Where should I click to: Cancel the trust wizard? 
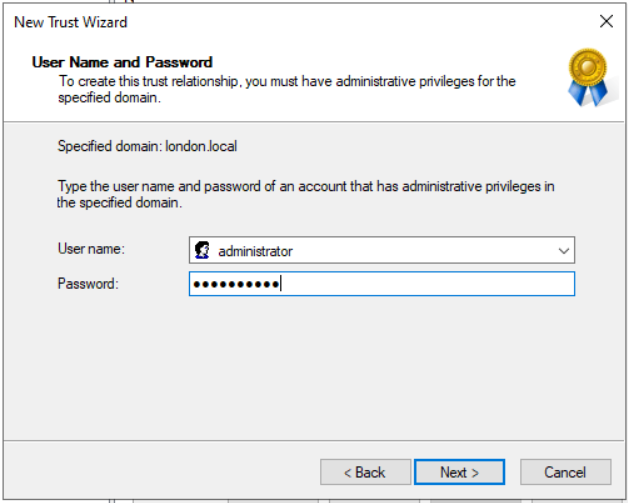tap(565, 472)
